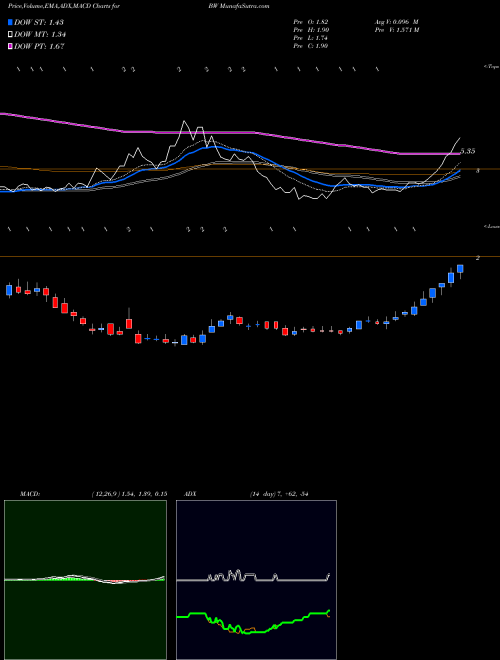Image resolution: width=500 pixels, height=660 pixels.
Task: Click the MACD '(12,26,9) 1.54, 1.39, 0.15' values
Action: 129,494
